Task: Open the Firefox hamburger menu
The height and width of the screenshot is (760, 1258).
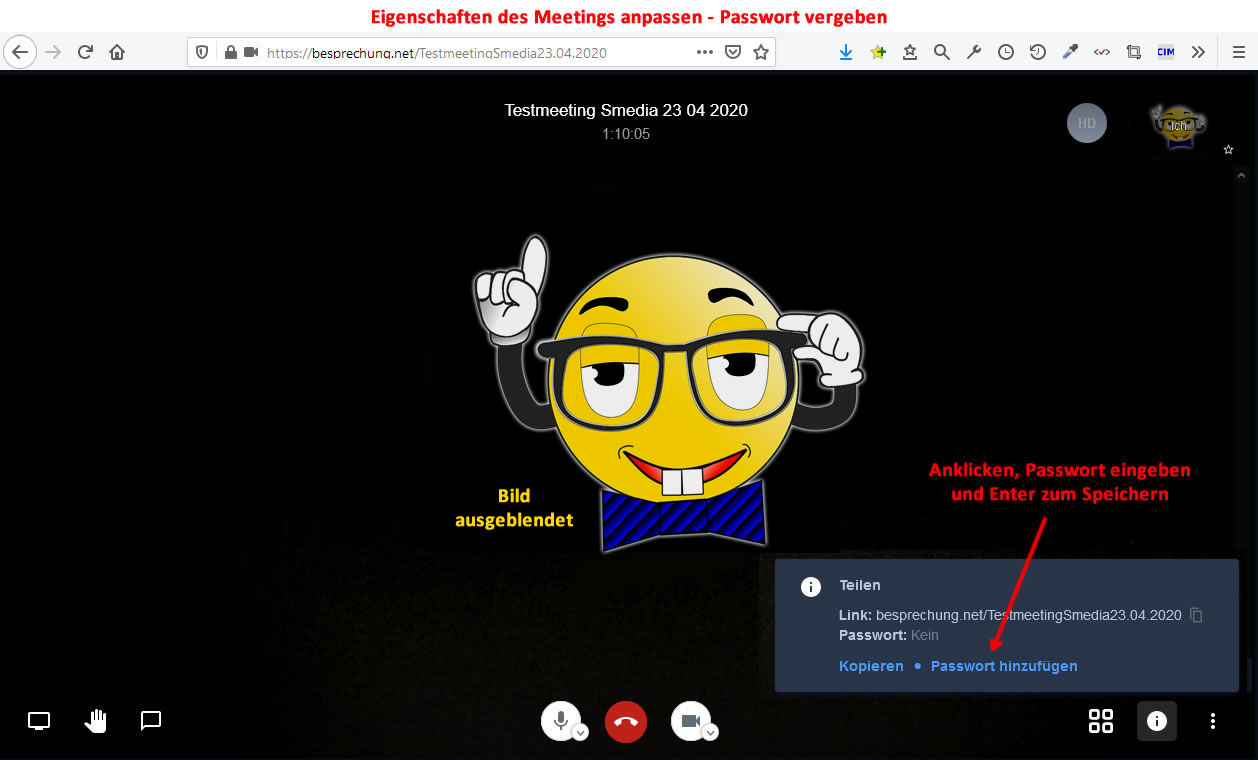Action: pyautogui.click(x=1238, y=52)
